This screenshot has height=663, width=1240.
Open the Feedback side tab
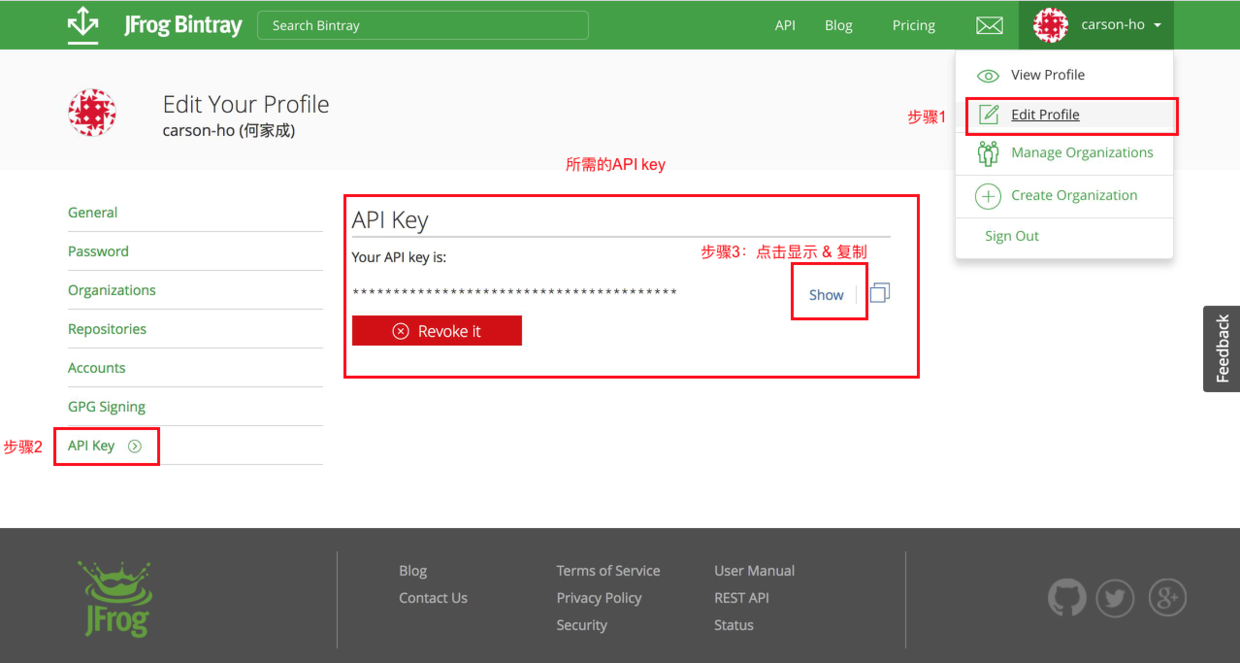tap(1222, 348)
